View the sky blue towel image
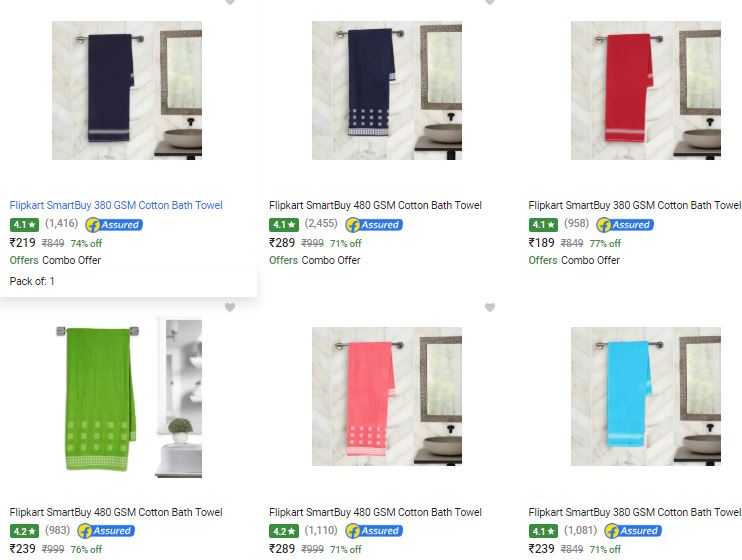 click(x=646, y=397)
